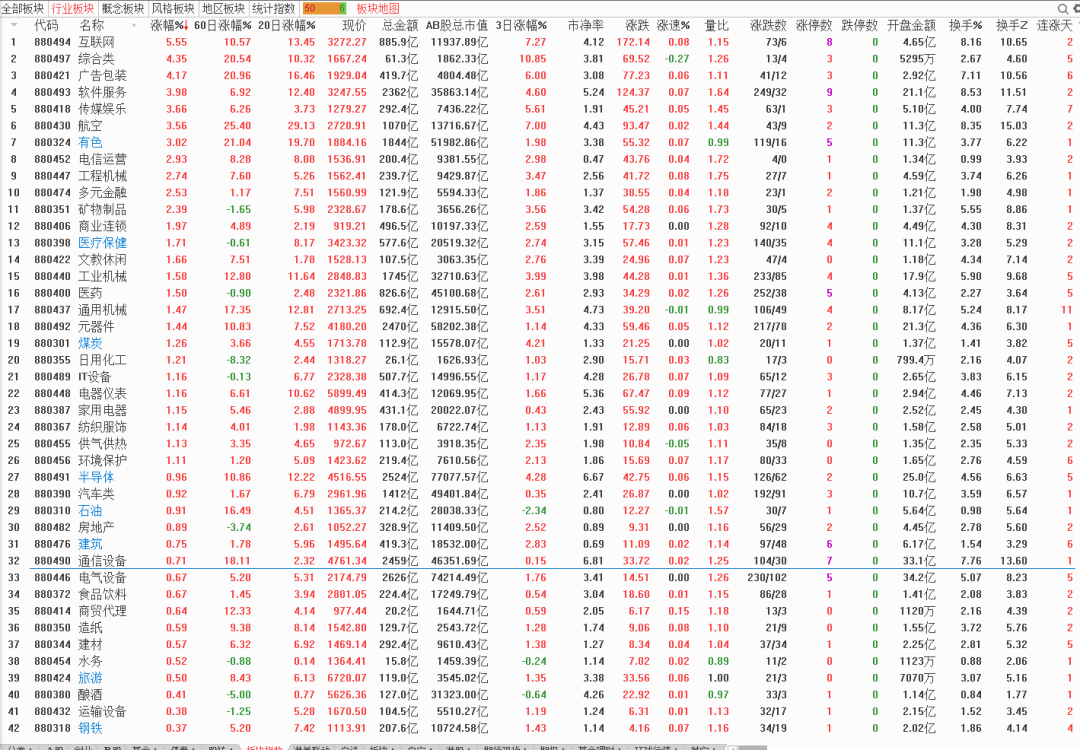1080x750 pixels.
Task: Select the blue 医疗保健 sector name
Action: click(103, 242)
